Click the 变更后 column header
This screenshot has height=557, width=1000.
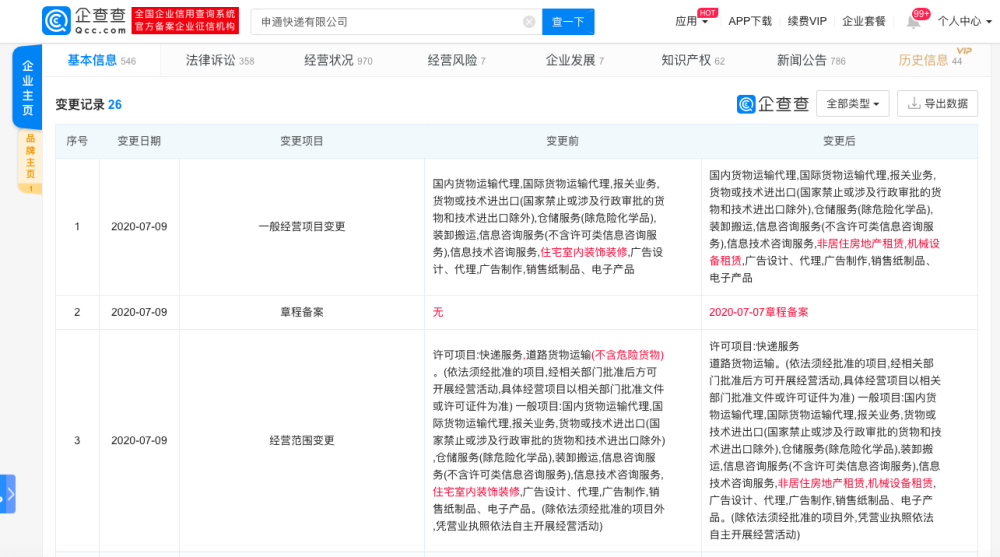click(x=839, y=141)
